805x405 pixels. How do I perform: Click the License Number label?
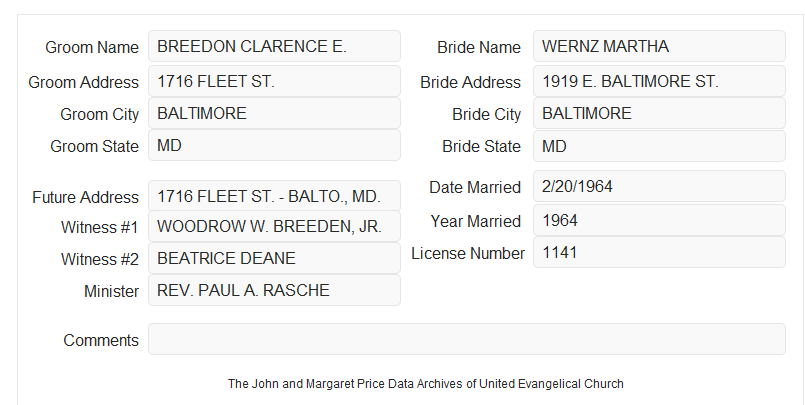pos(468,254)
